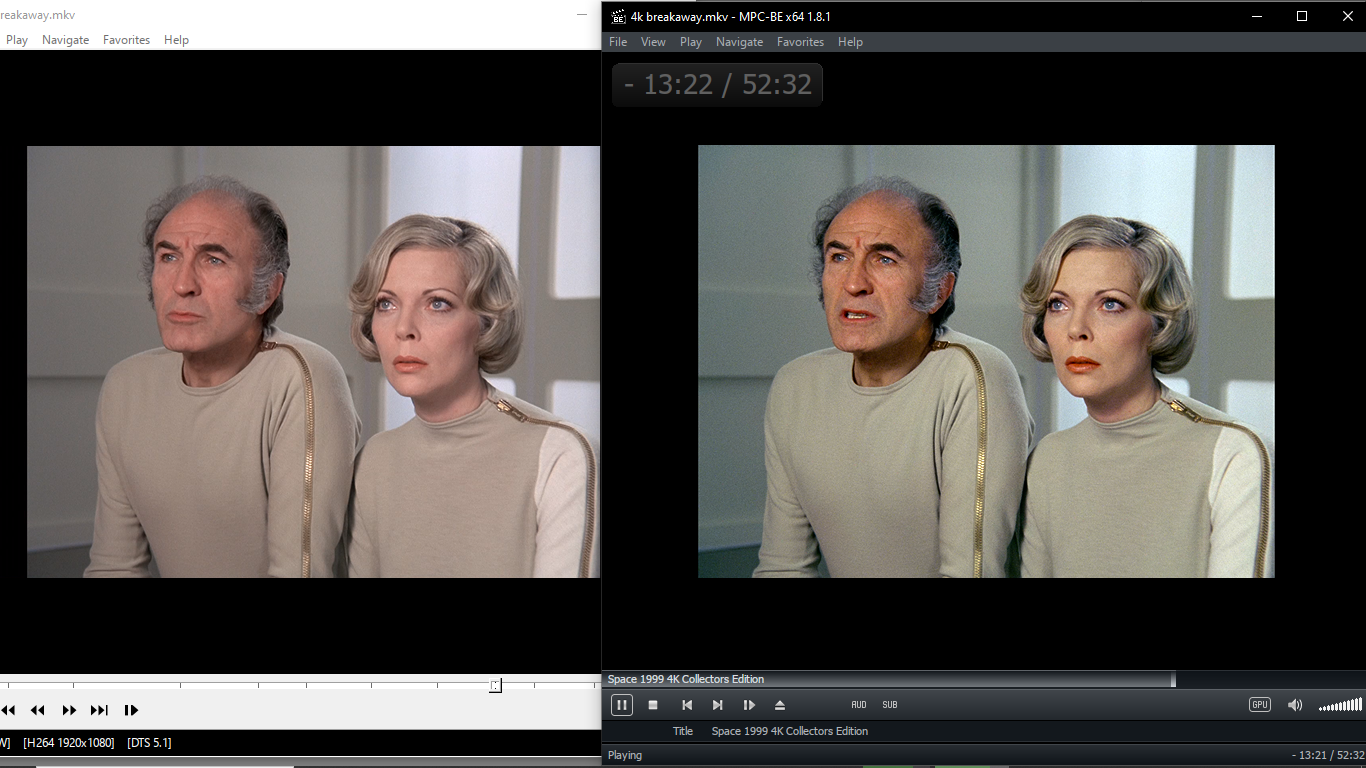Click the '[H264 1920x1080]' status entry

[x=69, y=742]
